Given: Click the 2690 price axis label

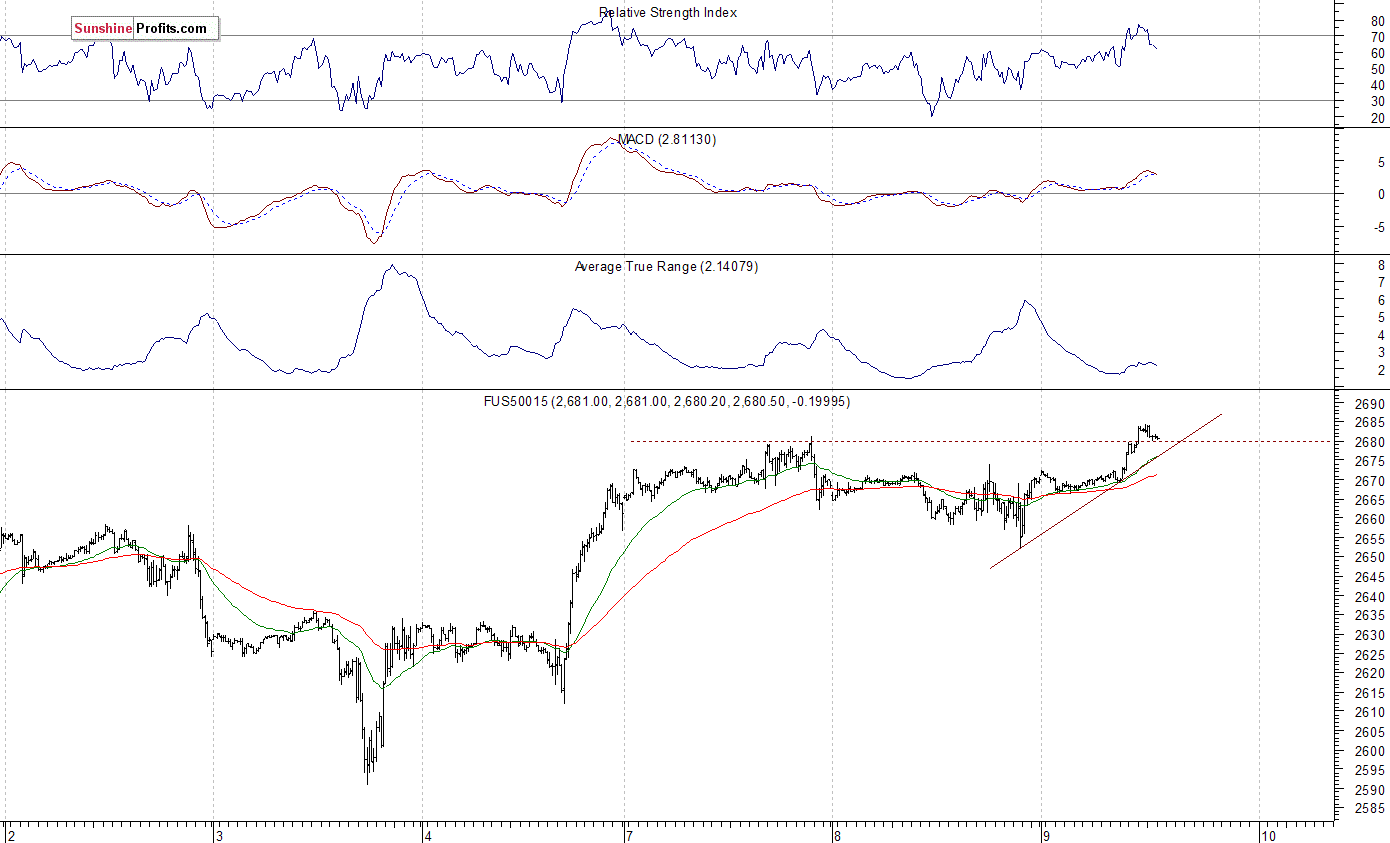Looking at the screenshot, I should click(x=1370, y=404).
